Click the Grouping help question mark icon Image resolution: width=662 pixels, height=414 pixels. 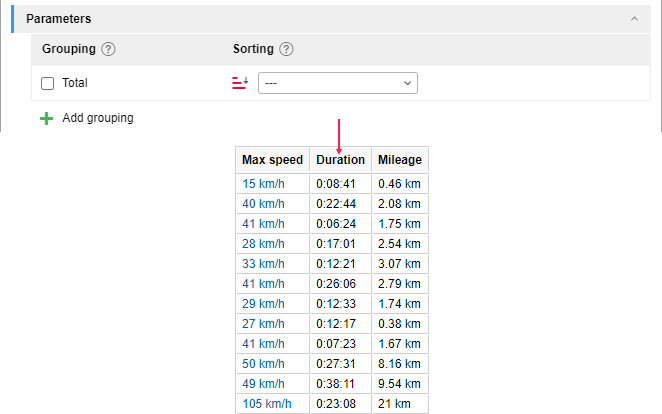tap(108, 49)
